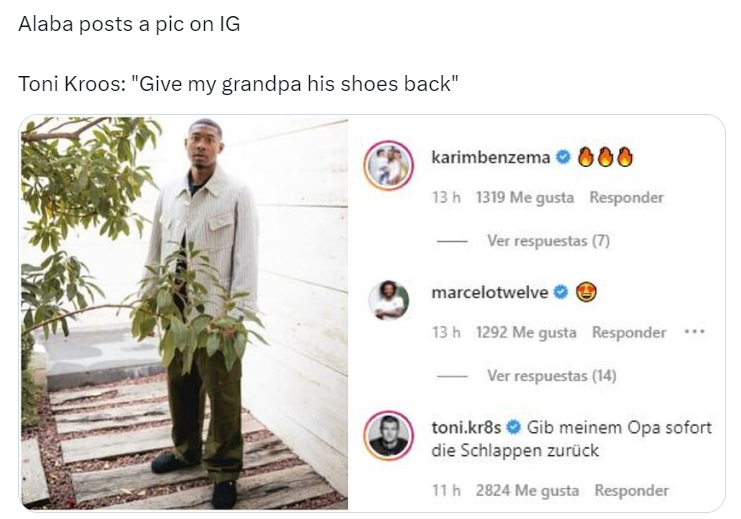Open more options on marcelotwelve's comment

pyautogui.click(x=695, y=332)
